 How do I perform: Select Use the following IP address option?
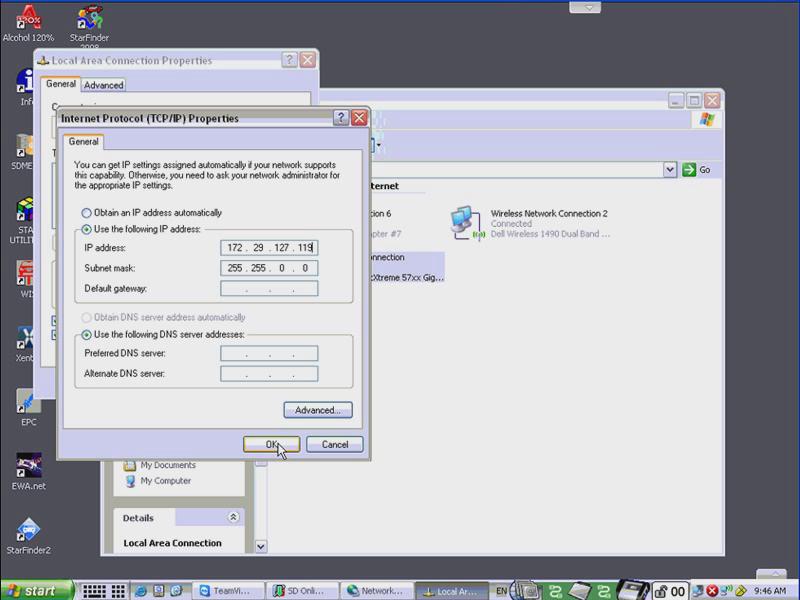86,229
